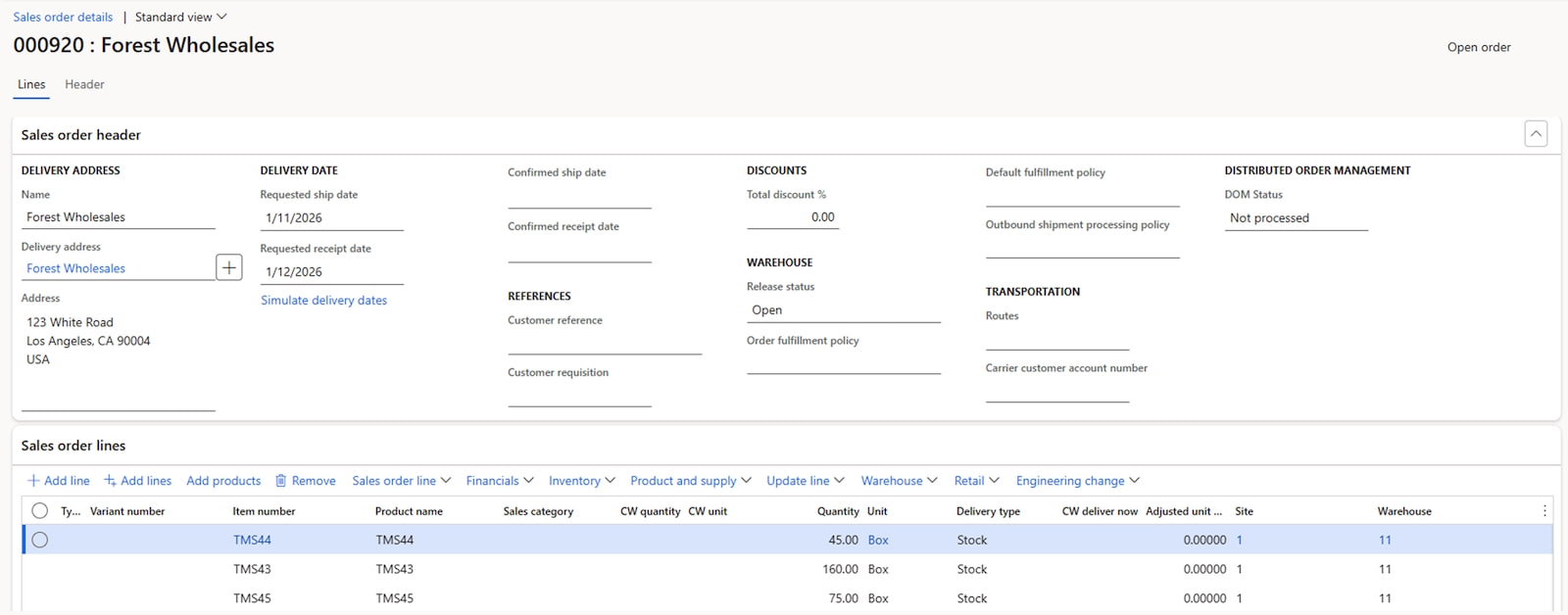
Task: Open the TMS44 item number link
Action: (252, 540)
